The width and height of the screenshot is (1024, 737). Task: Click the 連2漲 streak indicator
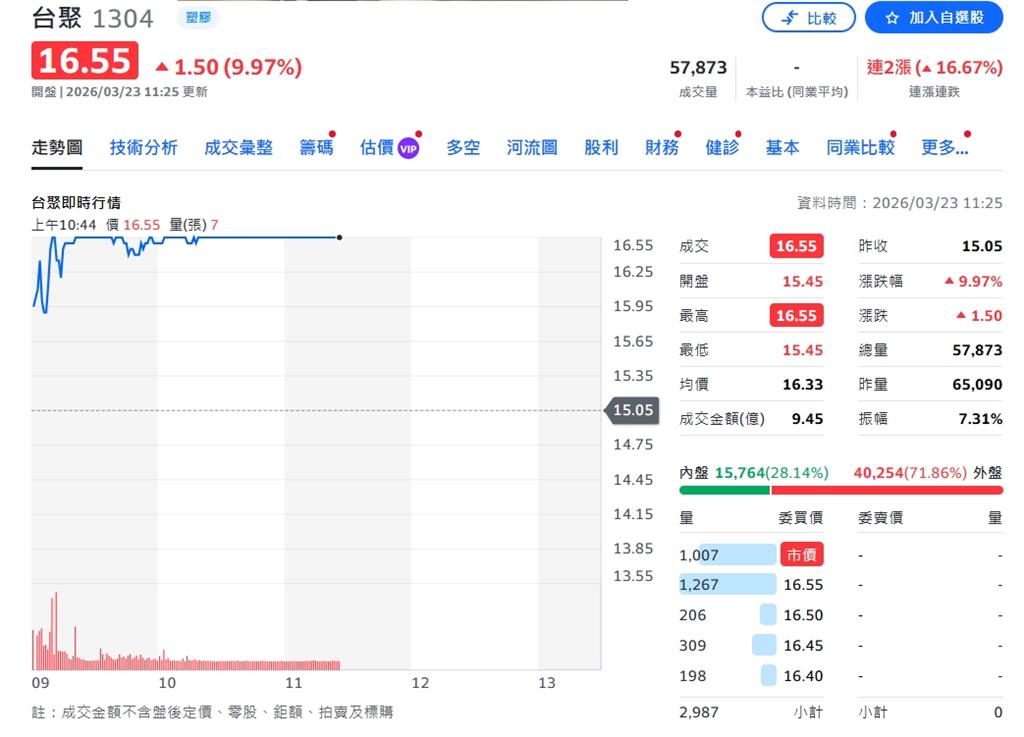click(935, 68)
